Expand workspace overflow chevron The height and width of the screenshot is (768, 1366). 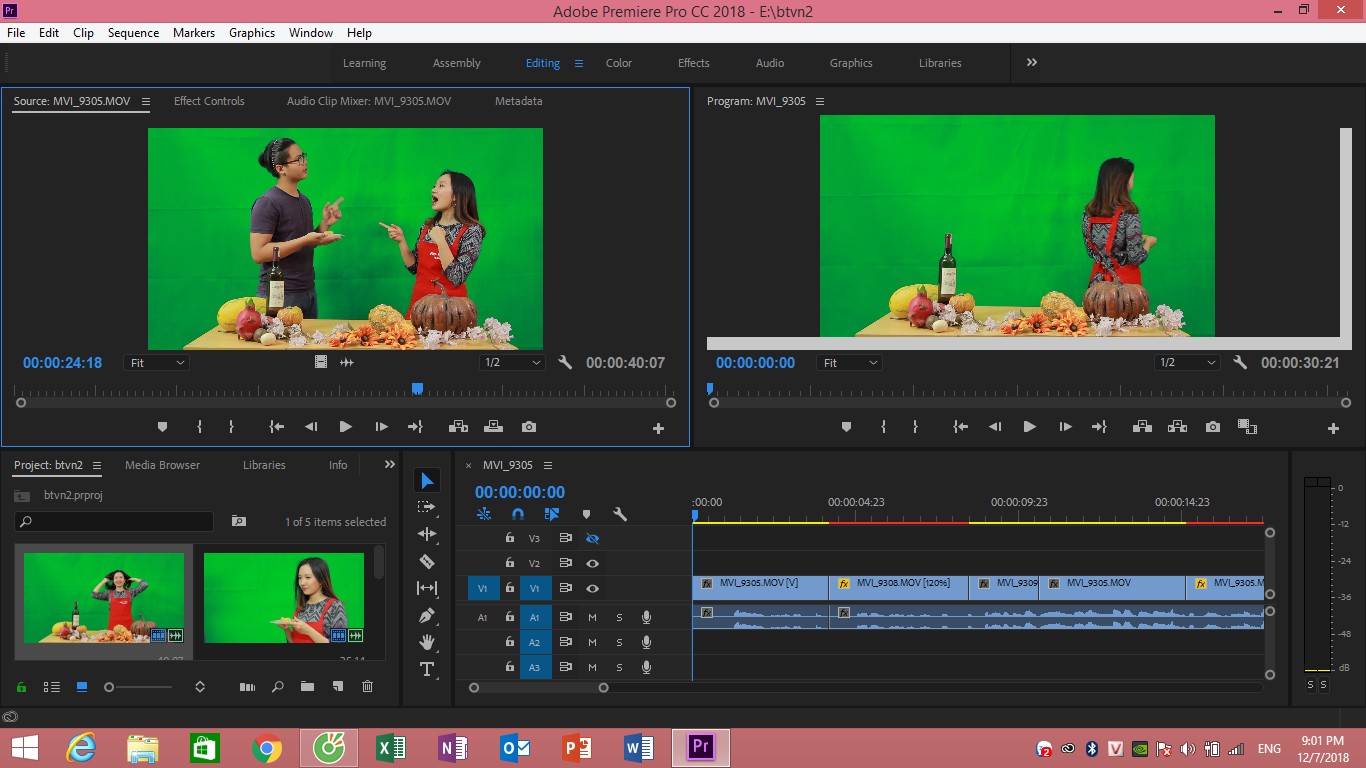tap(1032, 62)
